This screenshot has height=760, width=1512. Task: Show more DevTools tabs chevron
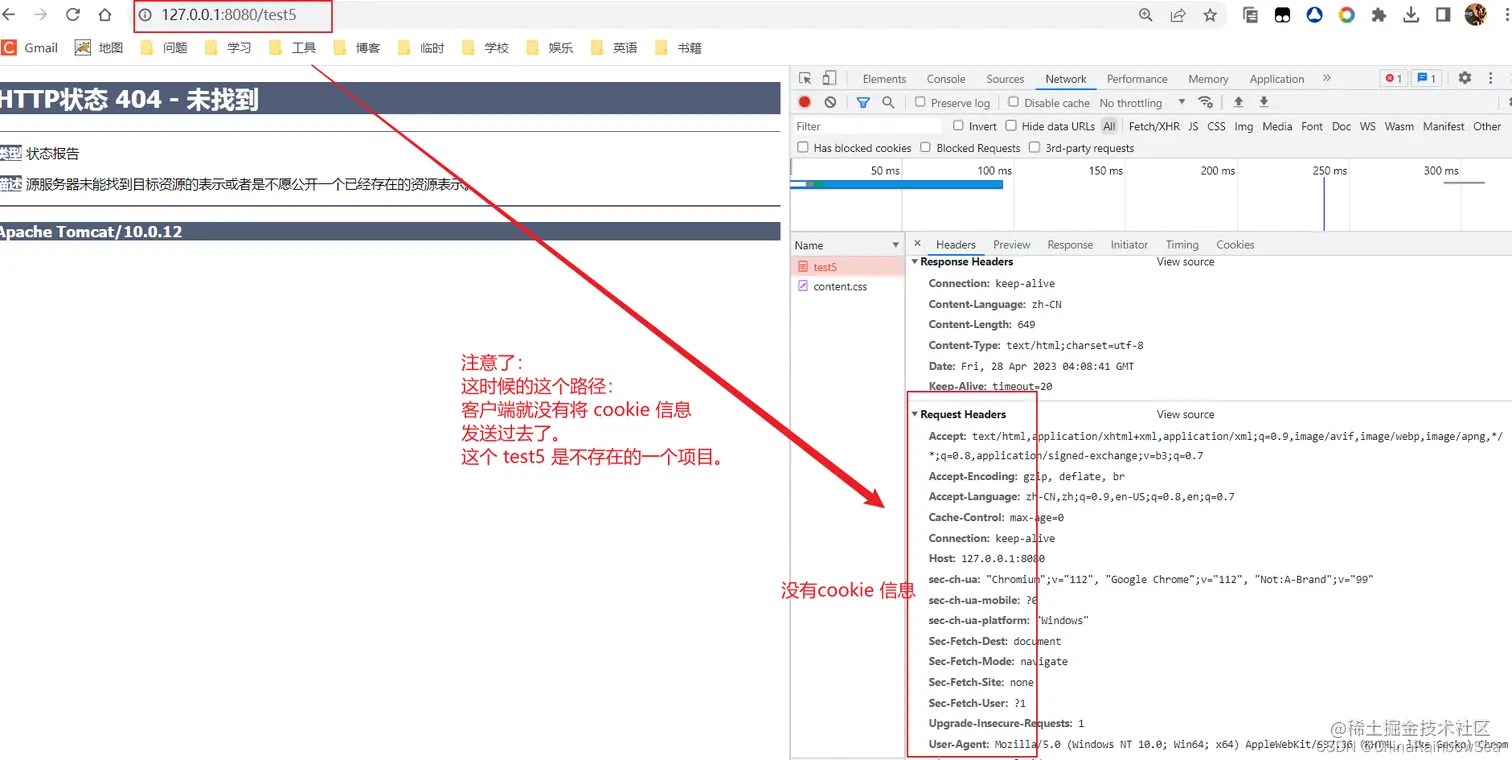[x=1327, y=78]
